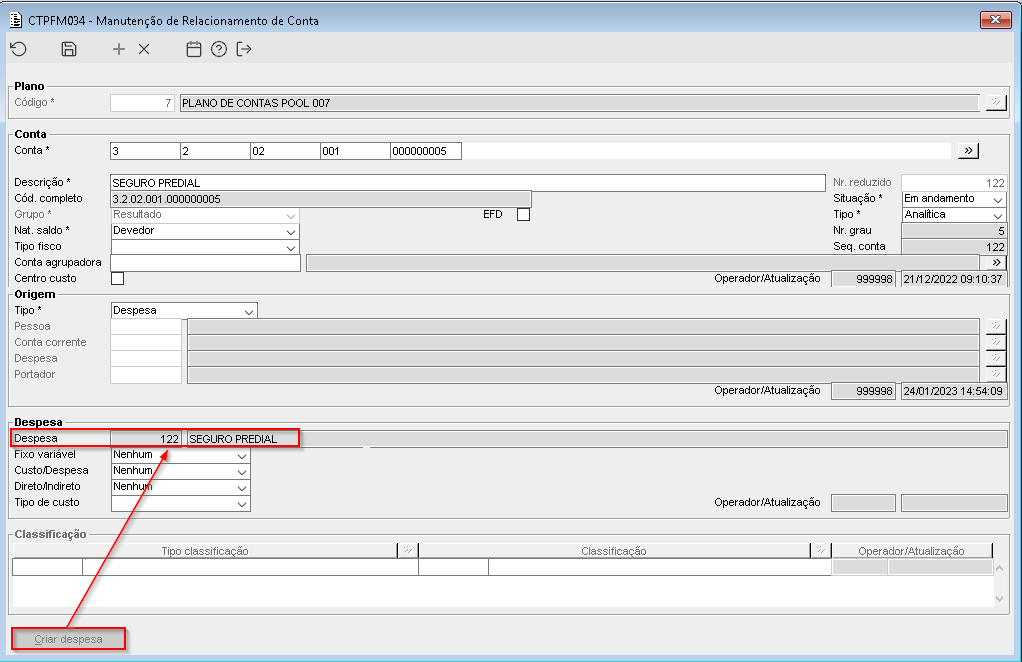Click the Tipo classificação column header
Image resolution: width=1022 pixels, height=662 pixels.
pos(205,551)
